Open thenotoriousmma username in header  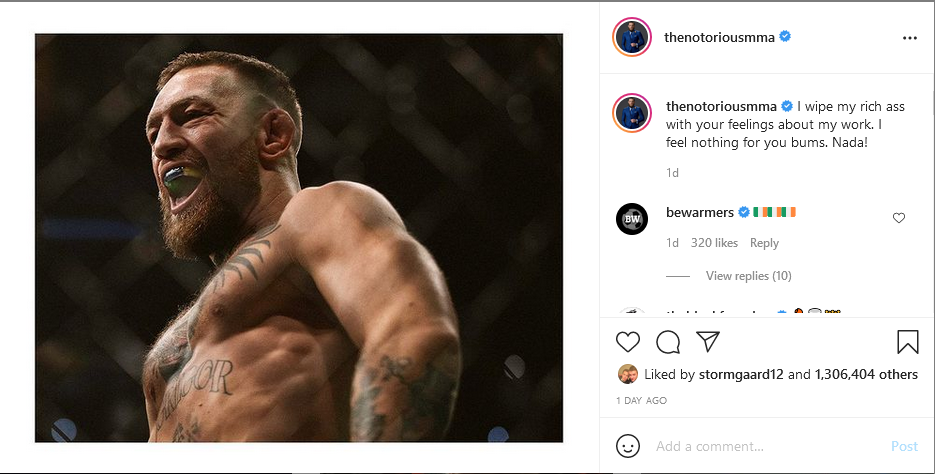tap(719, 37)
